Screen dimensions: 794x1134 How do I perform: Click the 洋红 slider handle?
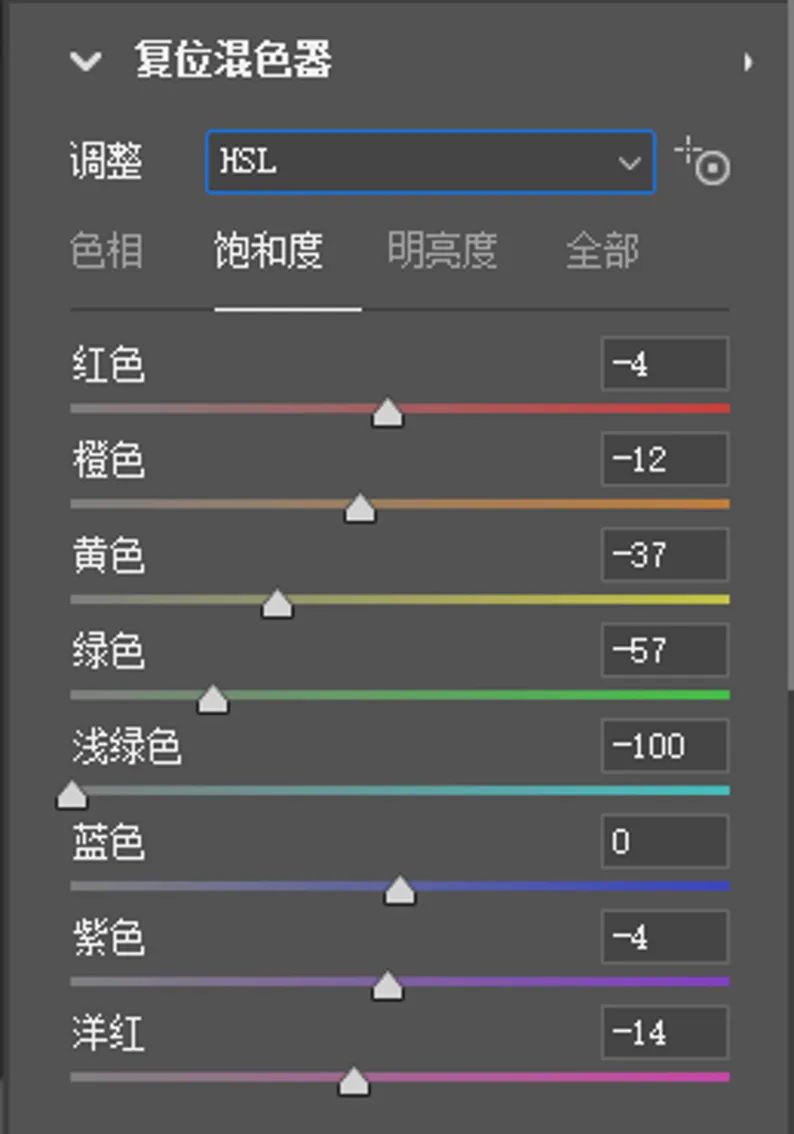pyautogui.click(x=353, y=1083)
